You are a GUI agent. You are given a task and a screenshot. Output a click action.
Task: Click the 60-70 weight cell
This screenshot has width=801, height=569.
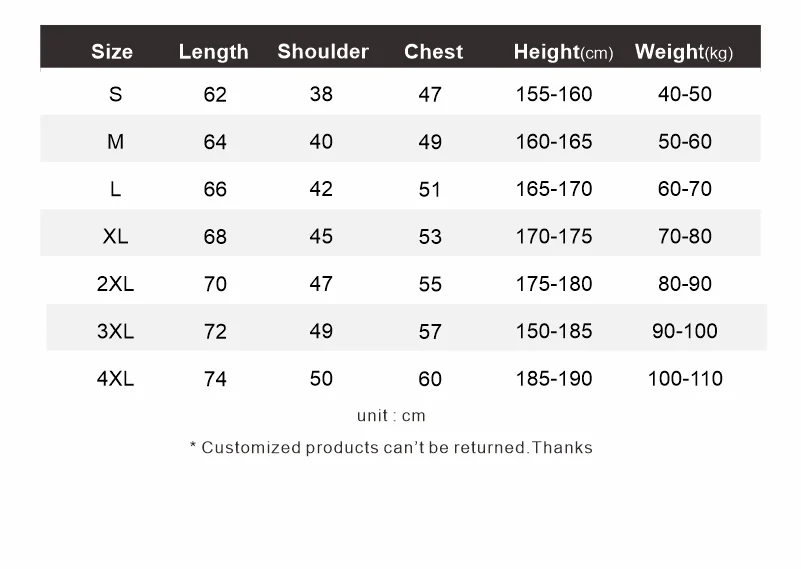click(685, 189)
